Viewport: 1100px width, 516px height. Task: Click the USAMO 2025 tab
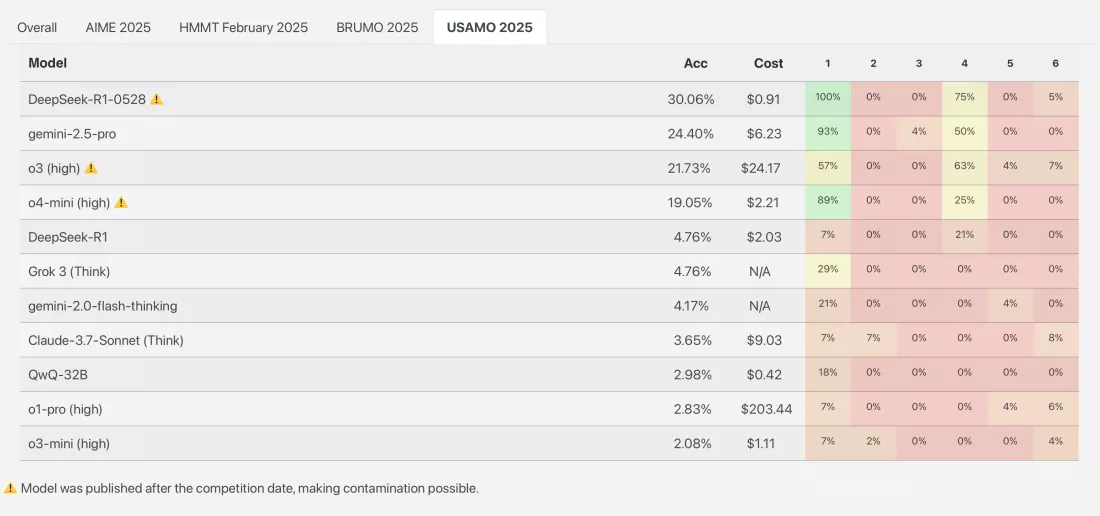[490, 27]
